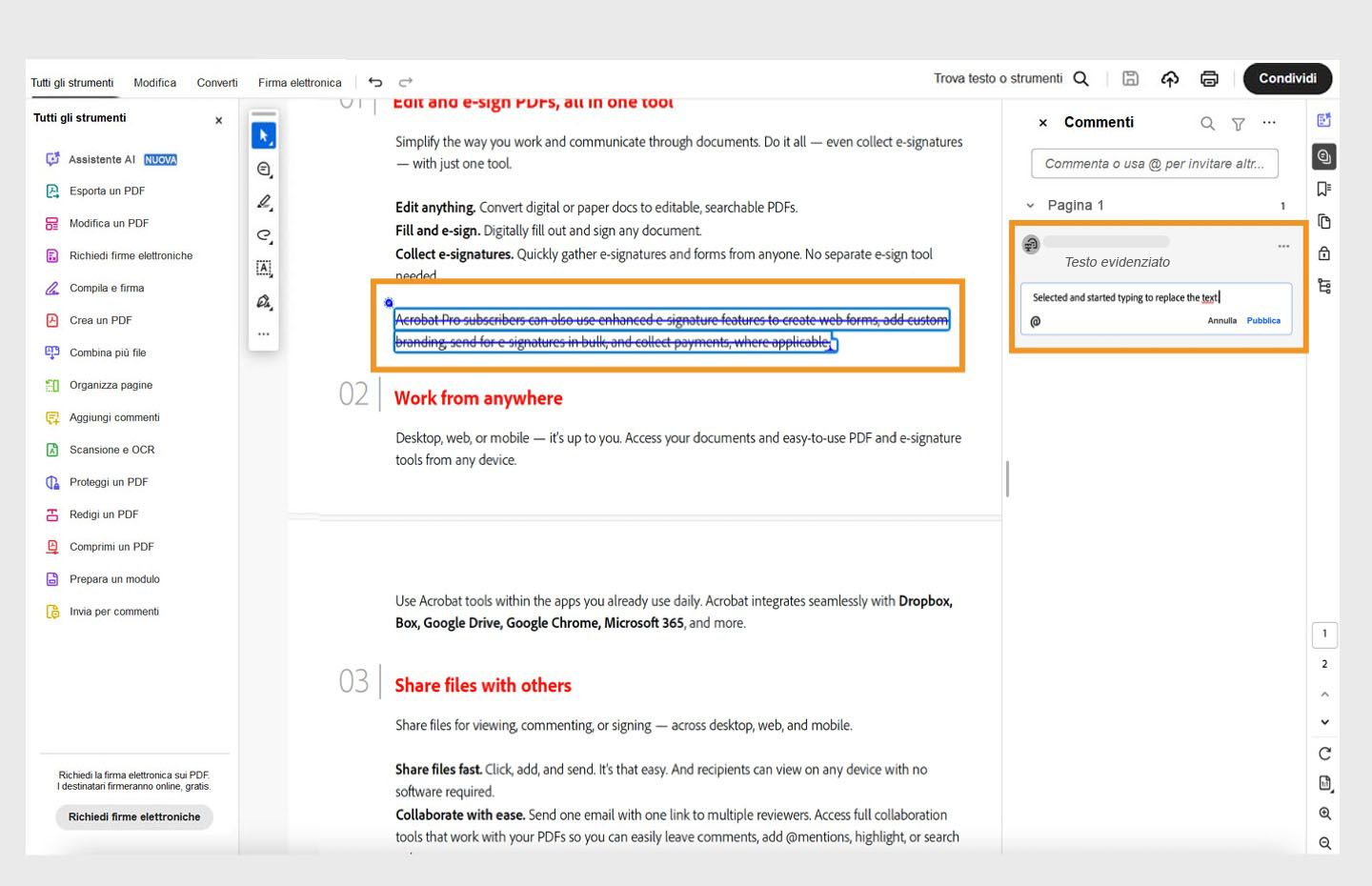
Task: Undo the last action
Action: tap(375, 82)
